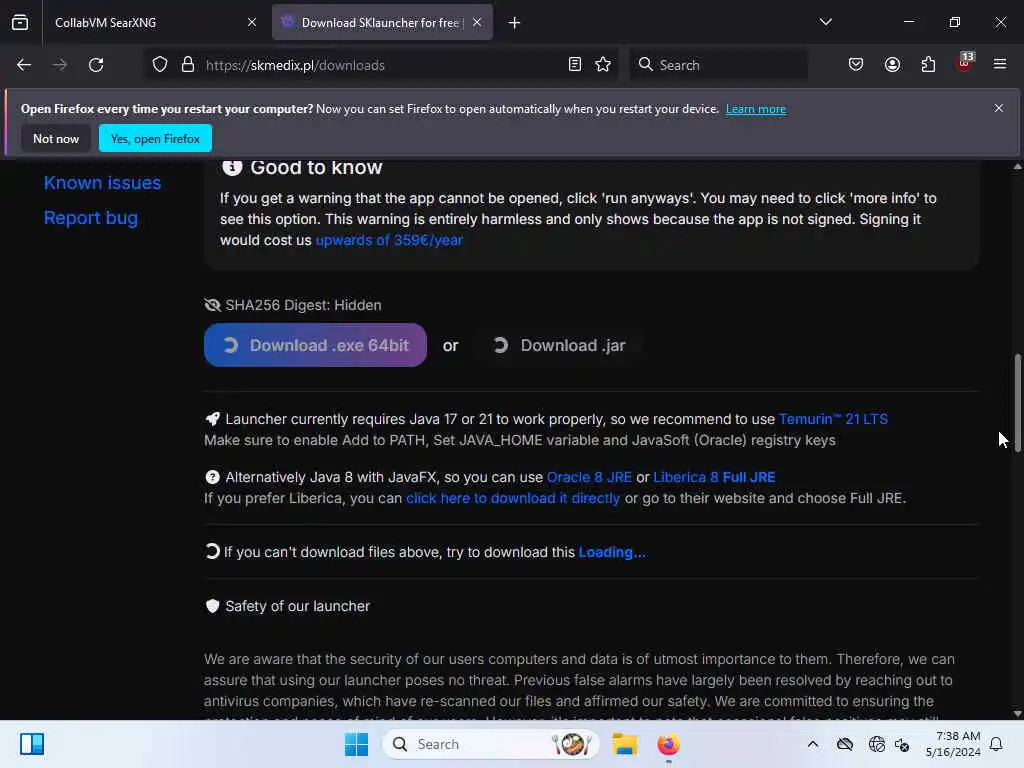Go back to the previous page
The width and height of the screenshot is (1024, 768).
click(x=24, y=65)
